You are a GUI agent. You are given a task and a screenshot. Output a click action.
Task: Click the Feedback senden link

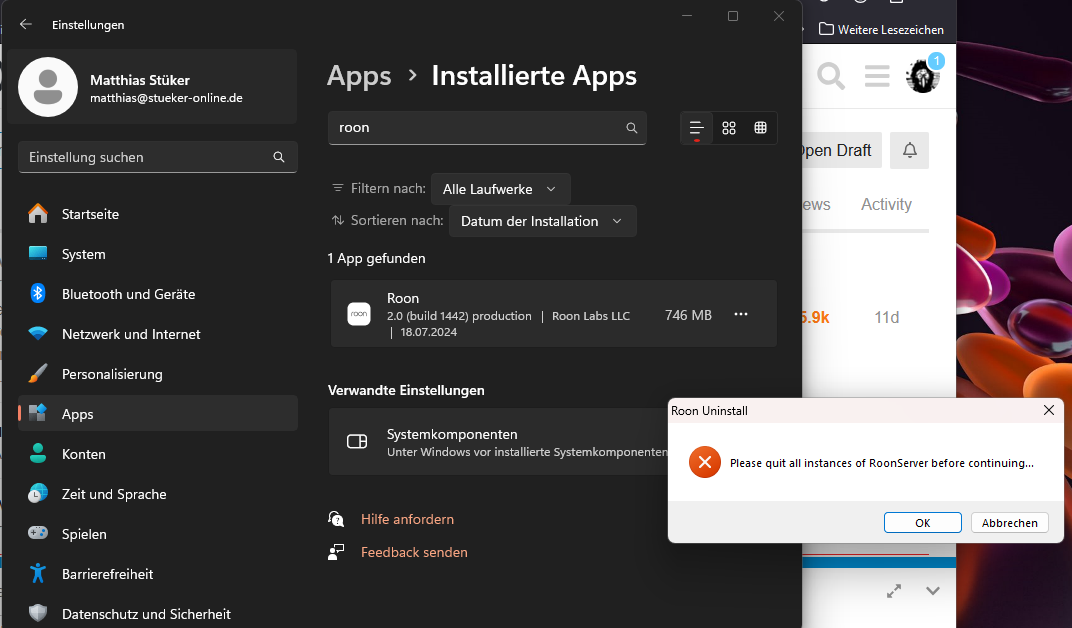tap(414, 552)
